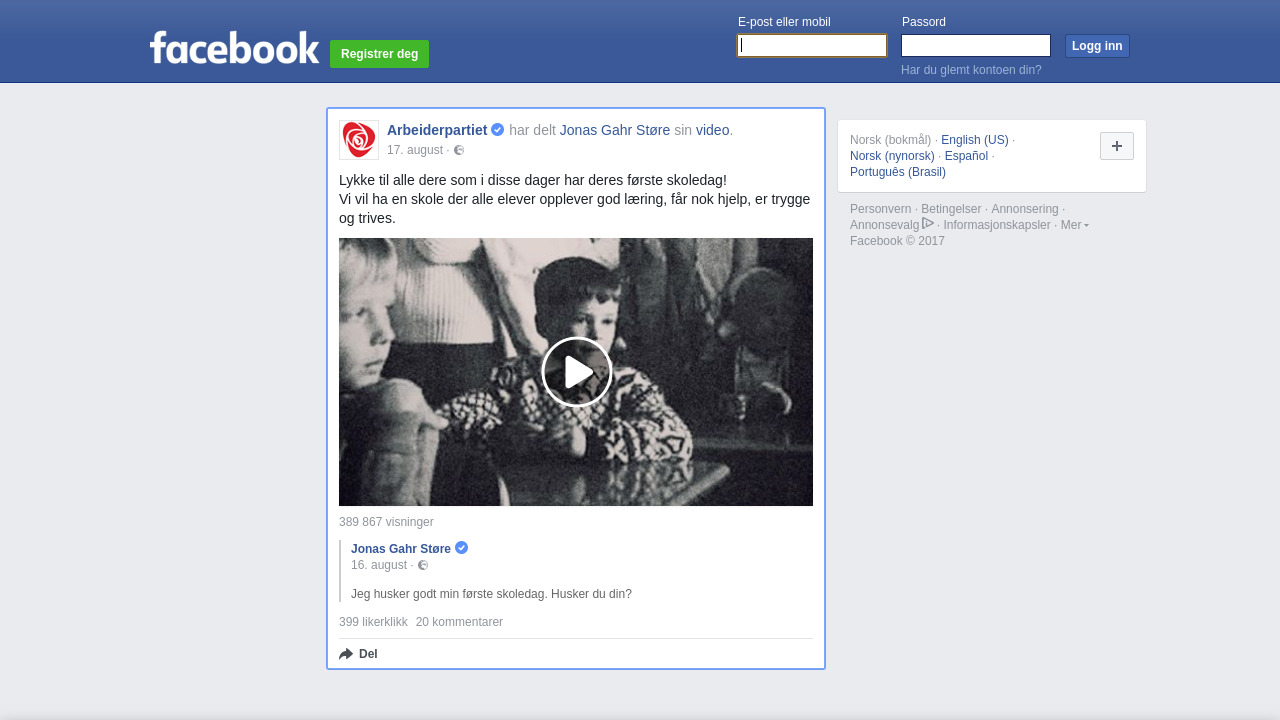Image resolution: width=1280 pixels, height=720 pixels.
Task: Open the Annonsevalg footer link
Action: 884,225
